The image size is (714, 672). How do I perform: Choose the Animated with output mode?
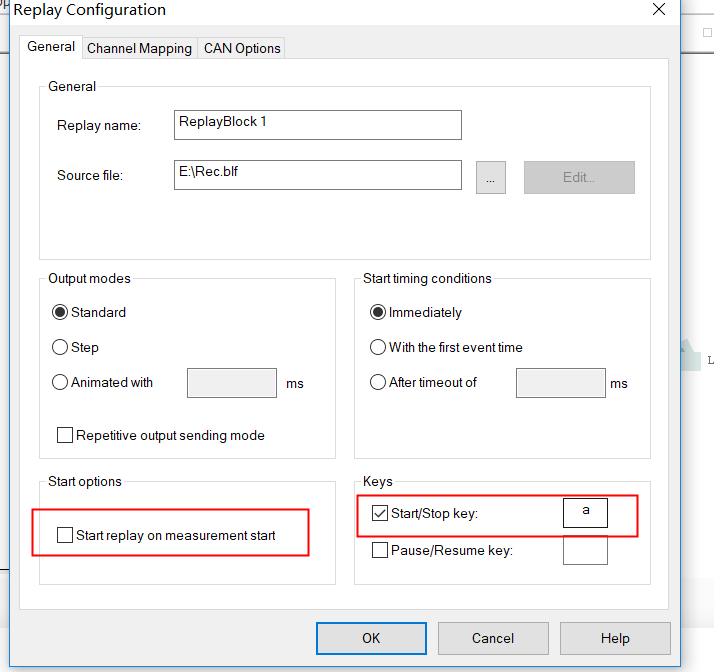(60, 382)
